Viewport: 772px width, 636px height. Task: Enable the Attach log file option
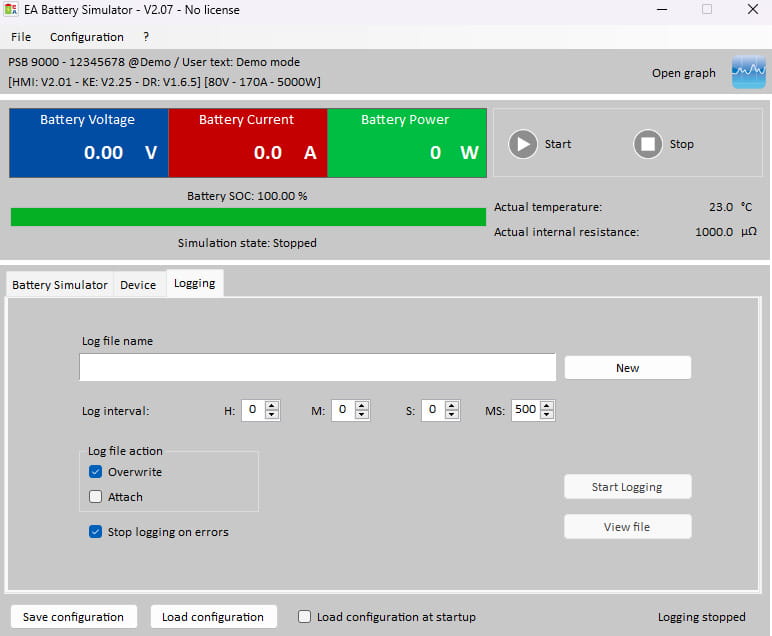[96, 496]
